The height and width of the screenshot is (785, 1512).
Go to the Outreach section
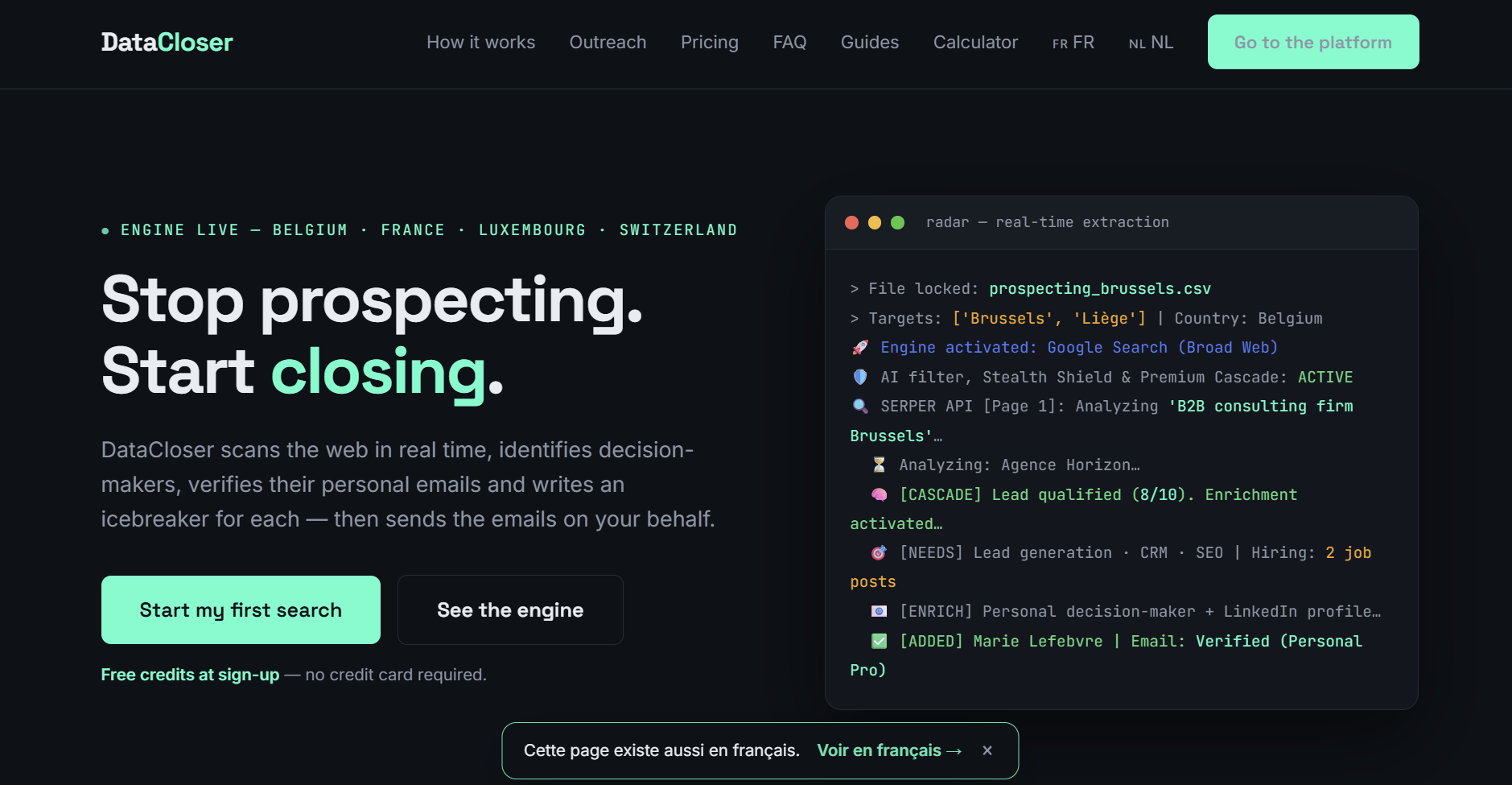[608, 42]
